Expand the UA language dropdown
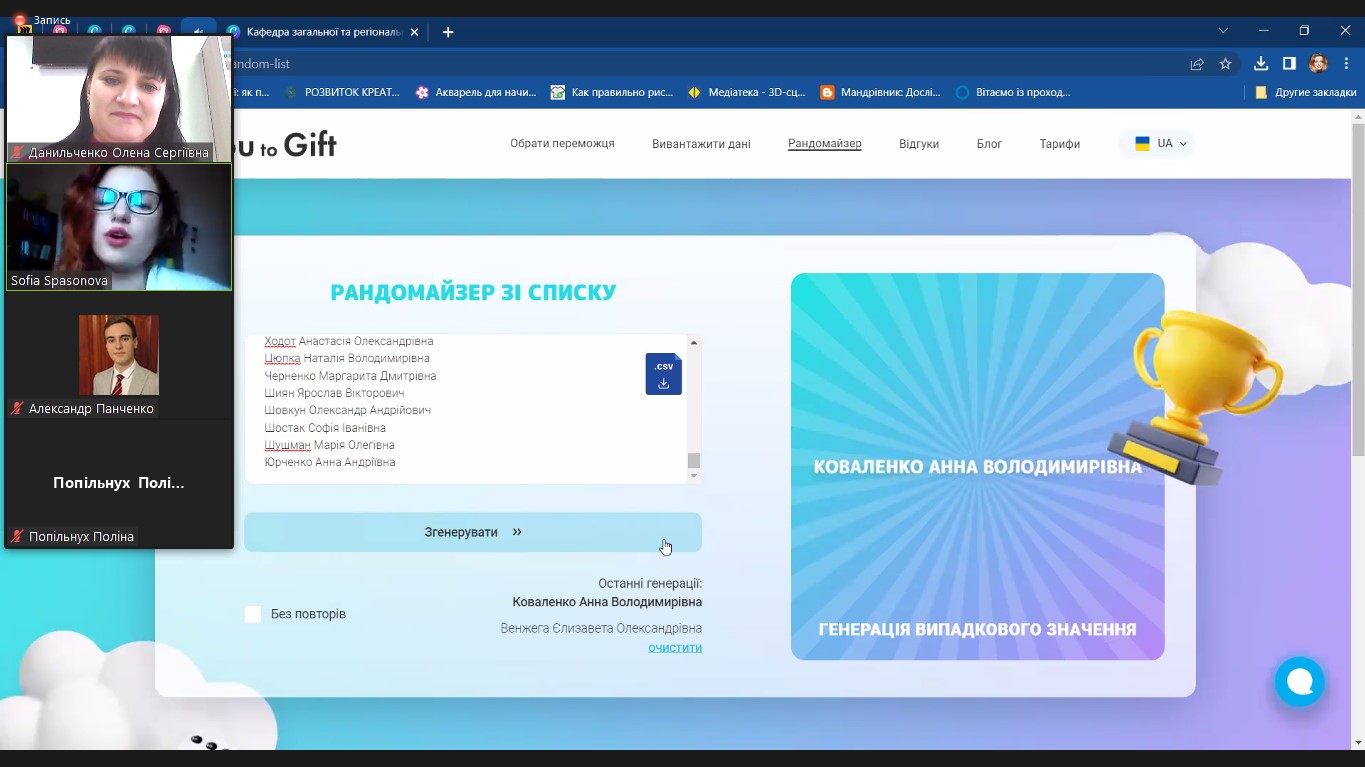Image resolution: width=1365 pixels, height=767 pixels. pyautogui.click(x=1158, y=144)
